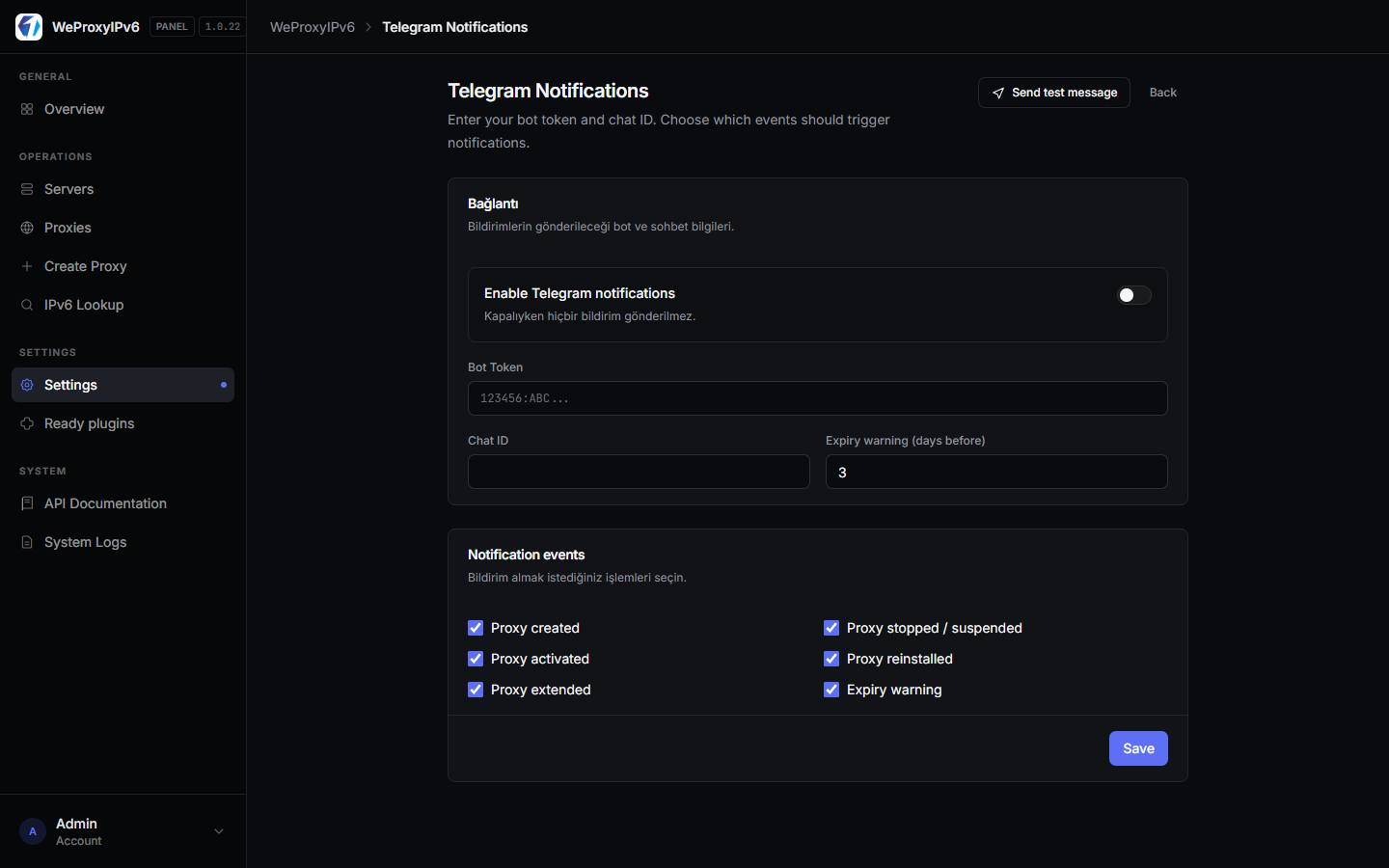Click the IPv6 Lookup magnifier icon
The height and width of the screenshot is (868, 1389).
(x=27, y=305)
